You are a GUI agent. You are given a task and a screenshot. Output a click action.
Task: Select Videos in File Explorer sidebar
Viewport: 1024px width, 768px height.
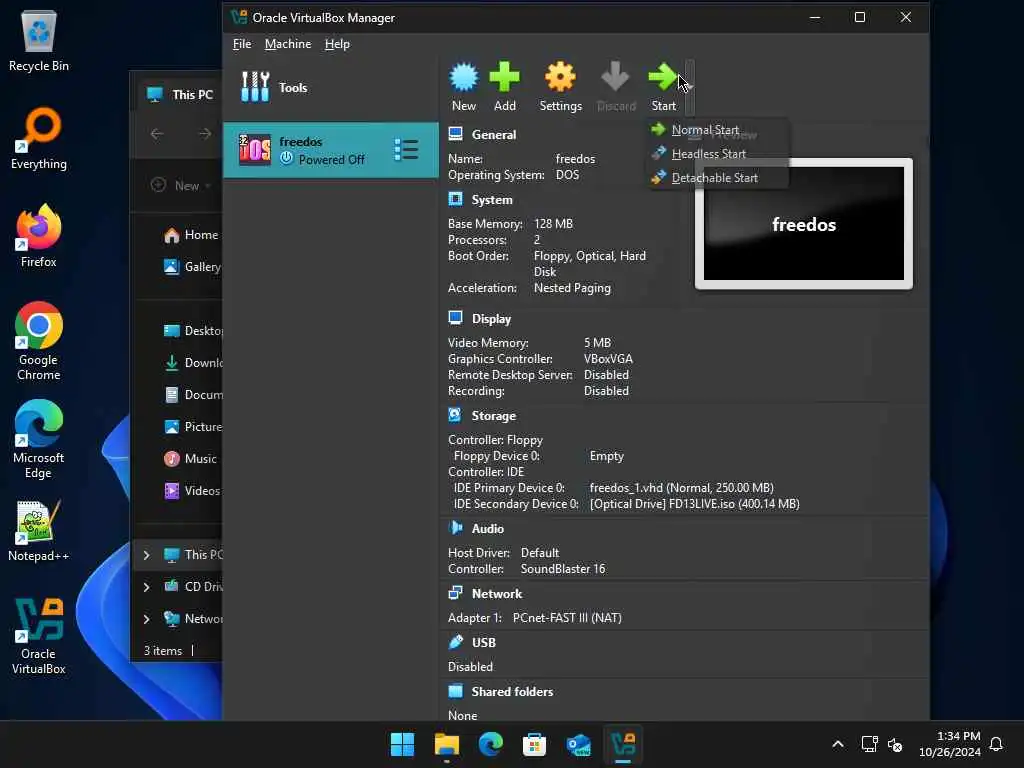tap(191, 491)
